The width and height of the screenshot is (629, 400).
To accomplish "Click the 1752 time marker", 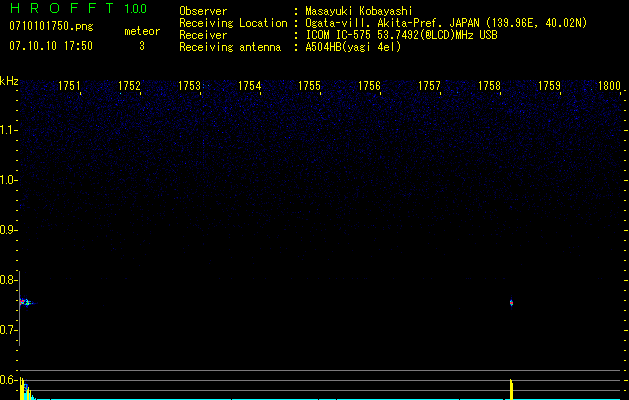I will click(x=130, y=86).
